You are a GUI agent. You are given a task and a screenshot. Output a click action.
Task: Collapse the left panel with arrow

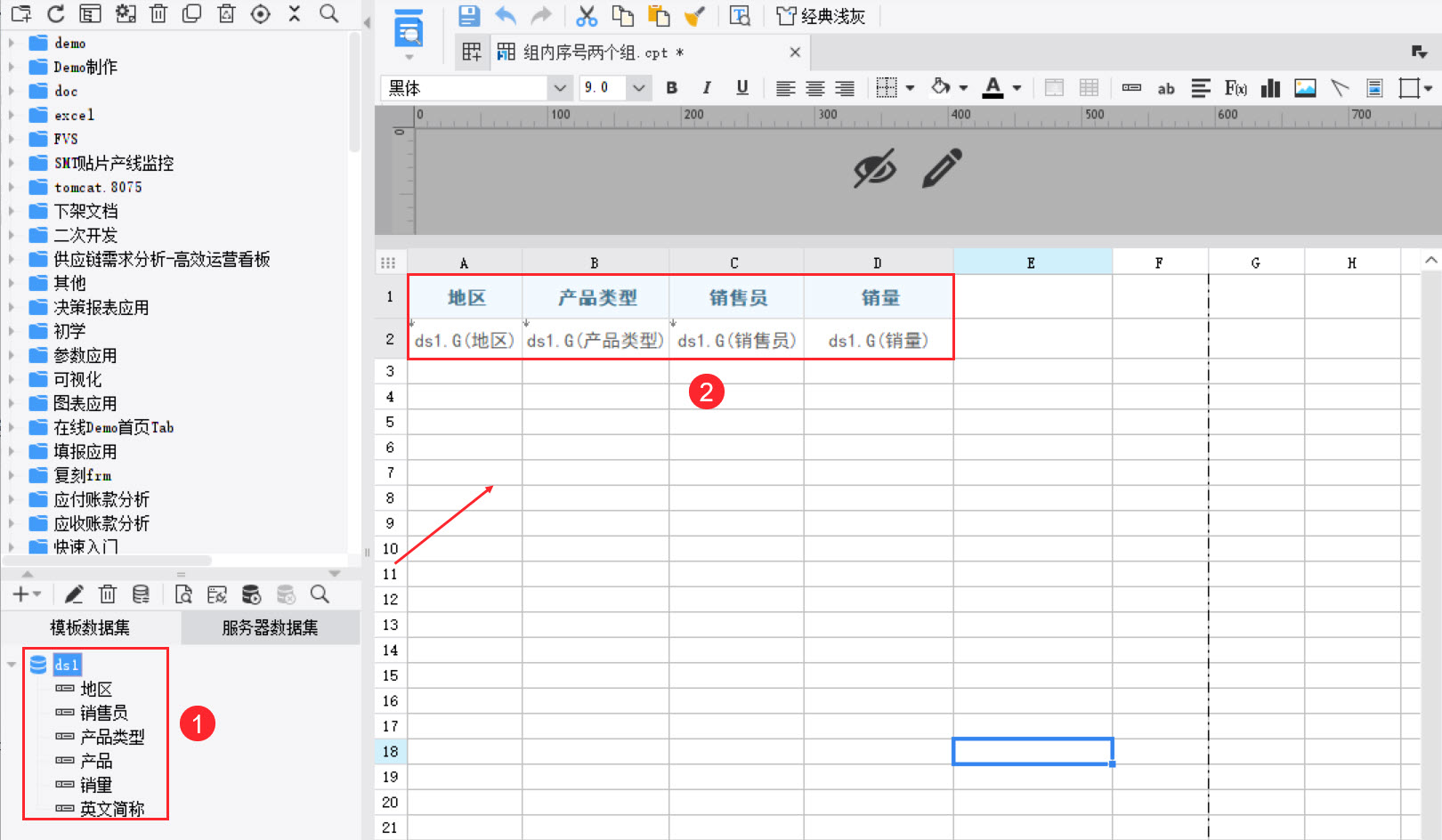point(367,22)
